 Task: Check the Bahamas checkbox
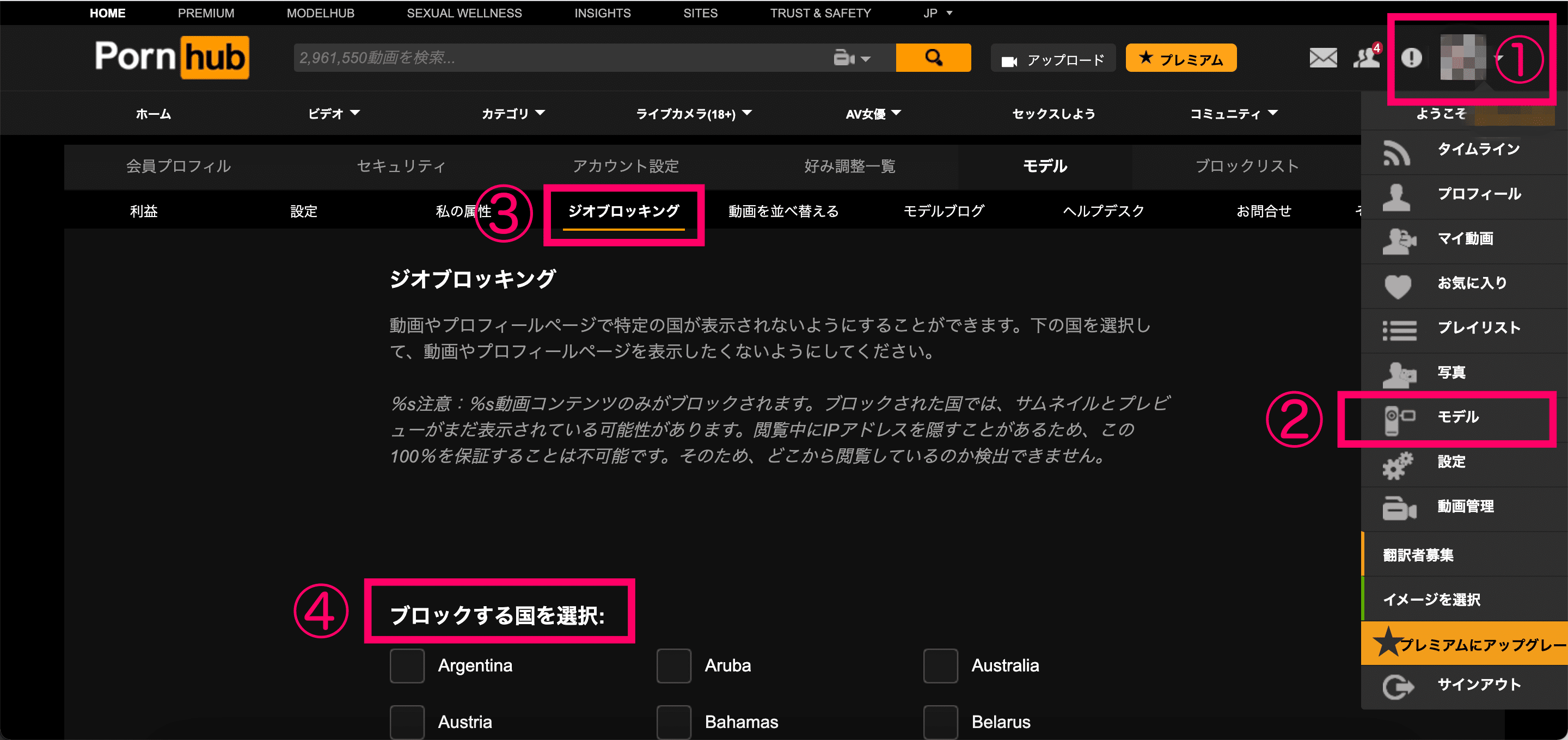tap(673, 721)
